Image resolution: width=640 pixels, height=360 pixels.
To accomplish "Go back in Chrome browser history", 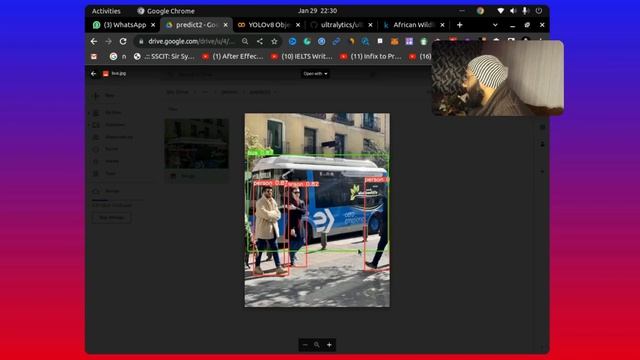I will tap(94, 41).
